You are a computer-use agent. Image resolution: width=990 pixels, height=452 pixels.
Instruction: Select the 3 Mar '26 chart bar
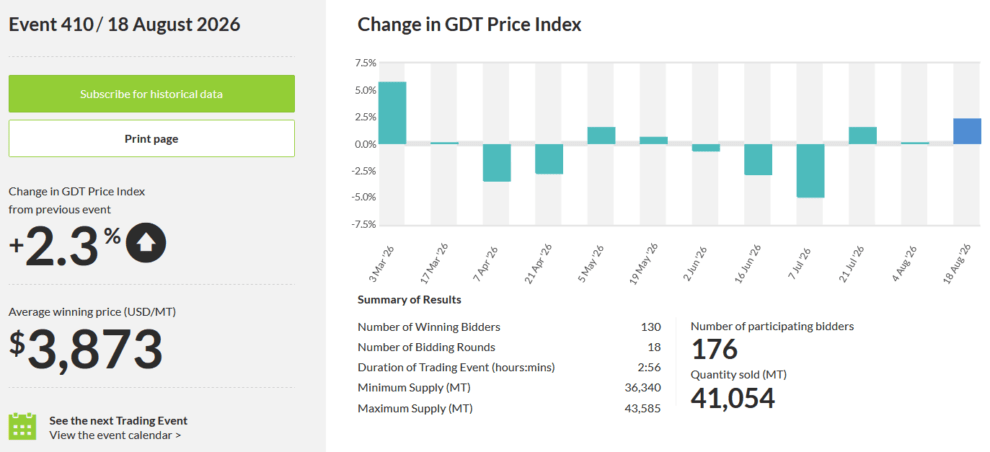[392, 113]
